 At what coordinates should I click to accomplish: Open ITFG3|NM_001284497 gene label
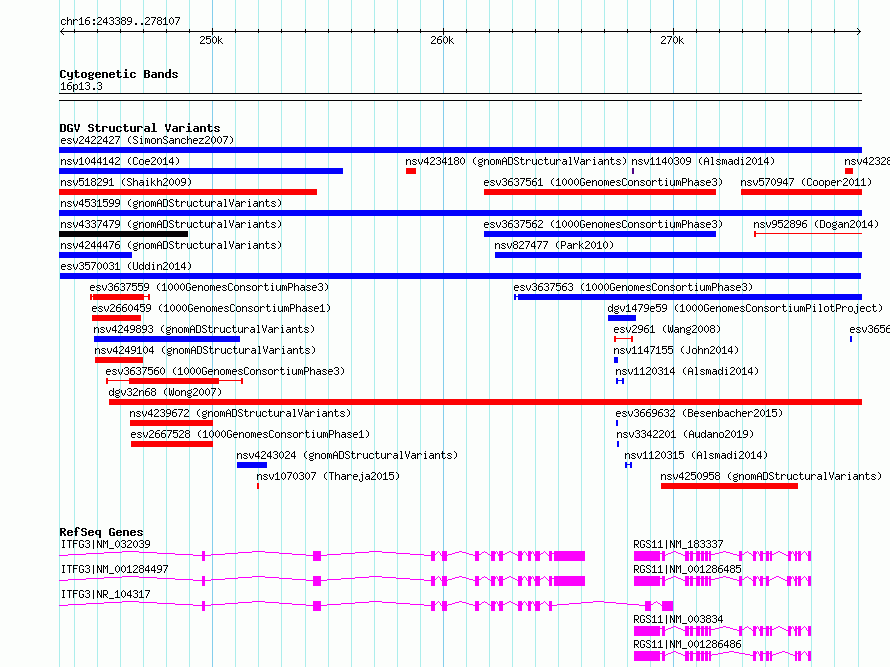[115, 569]
